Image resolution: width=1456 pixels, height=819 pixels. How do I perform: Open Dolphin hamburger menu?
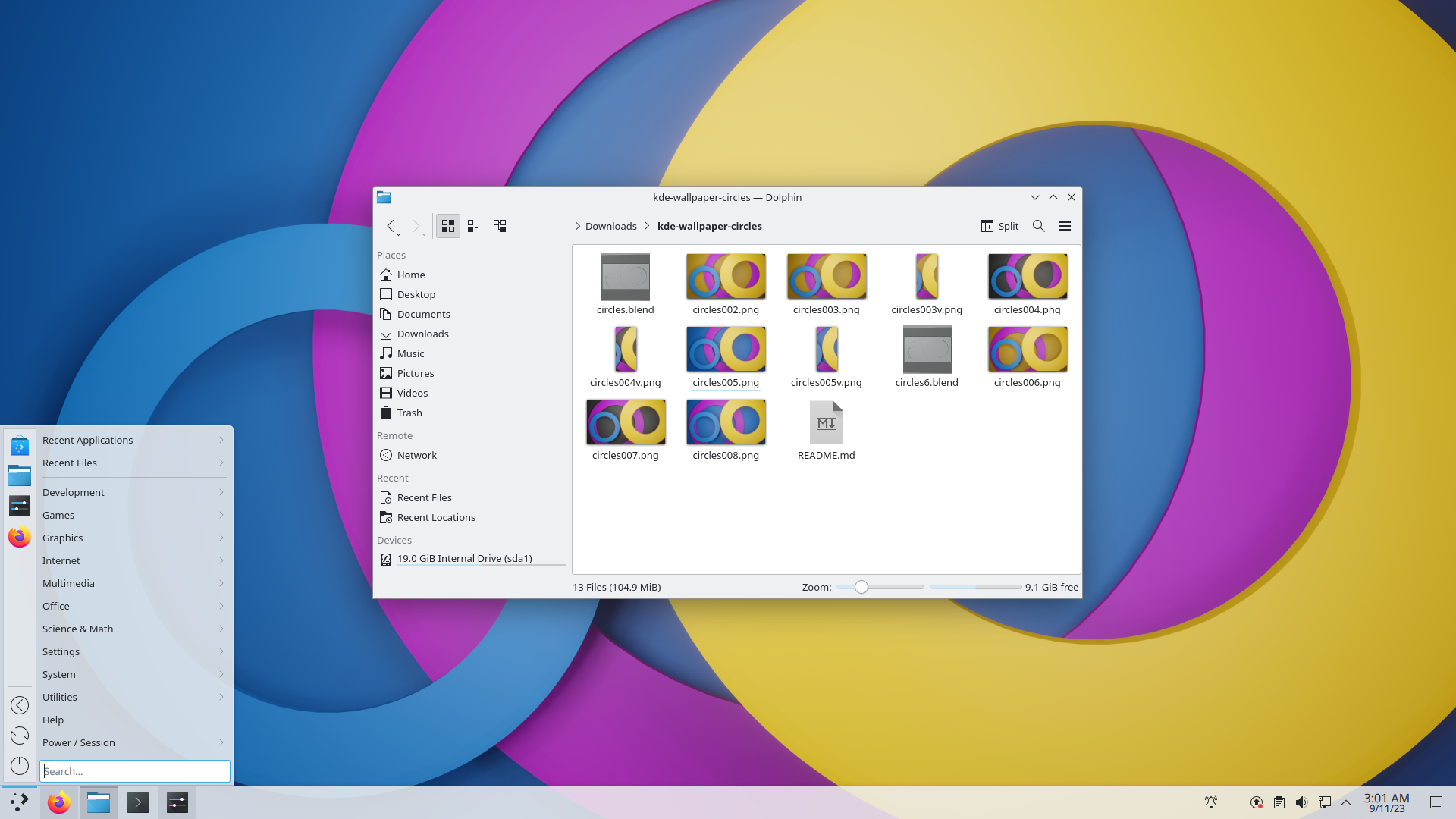click(x=1065, y=226)
